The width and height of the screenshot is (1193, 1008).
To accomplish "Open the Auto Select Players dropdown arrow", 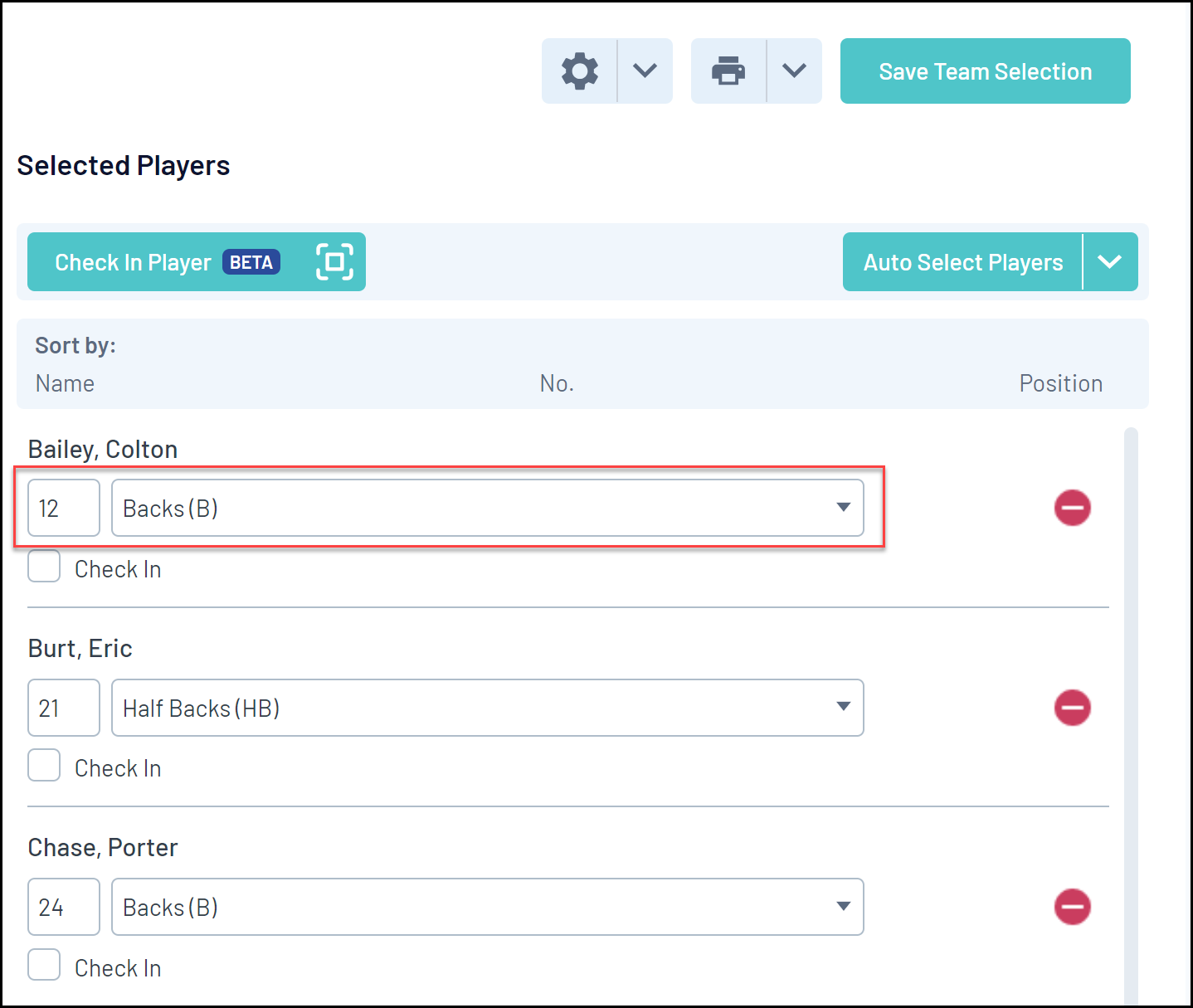I will click(x=1110, y=262).
